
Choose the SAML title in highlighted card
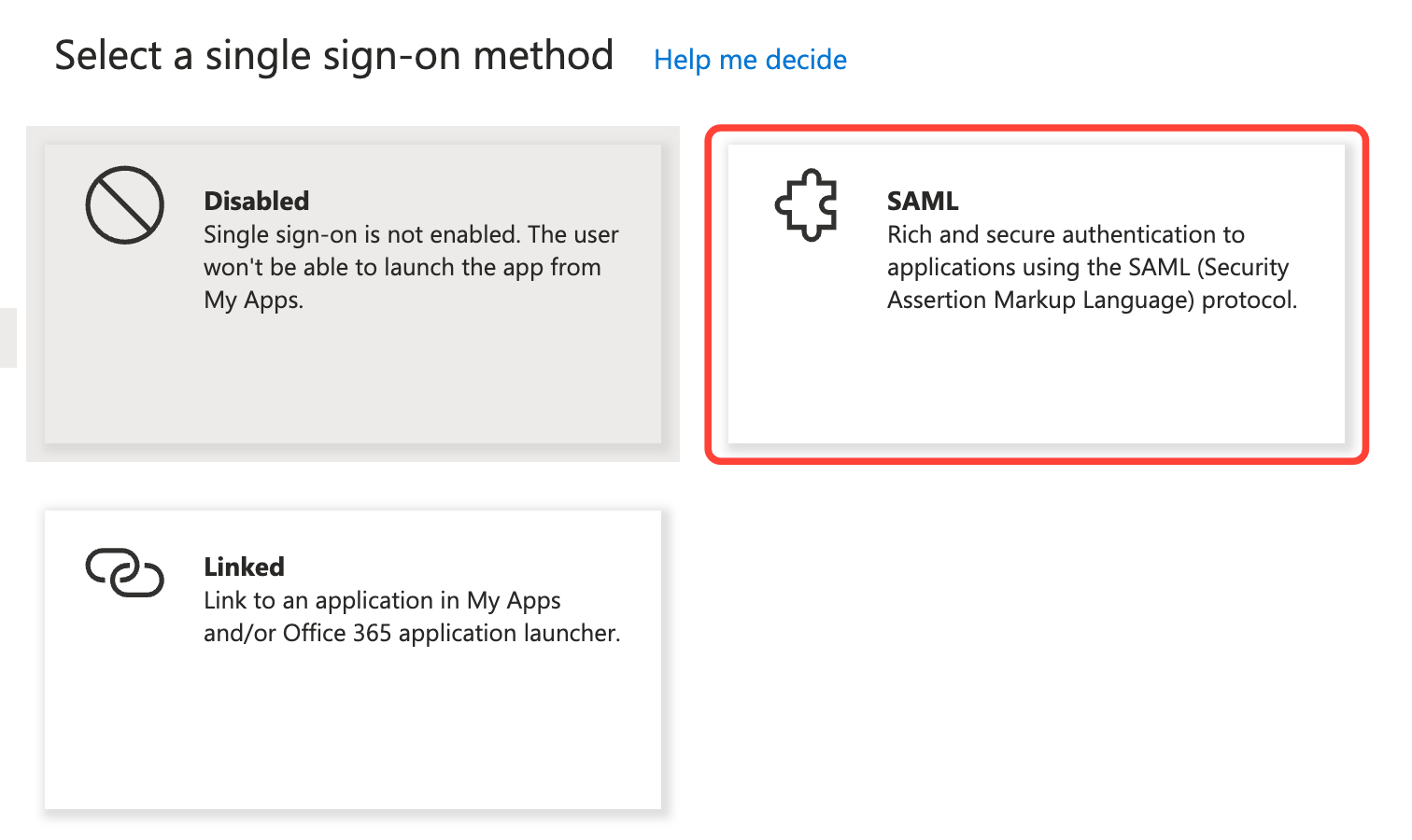point(923,201)
